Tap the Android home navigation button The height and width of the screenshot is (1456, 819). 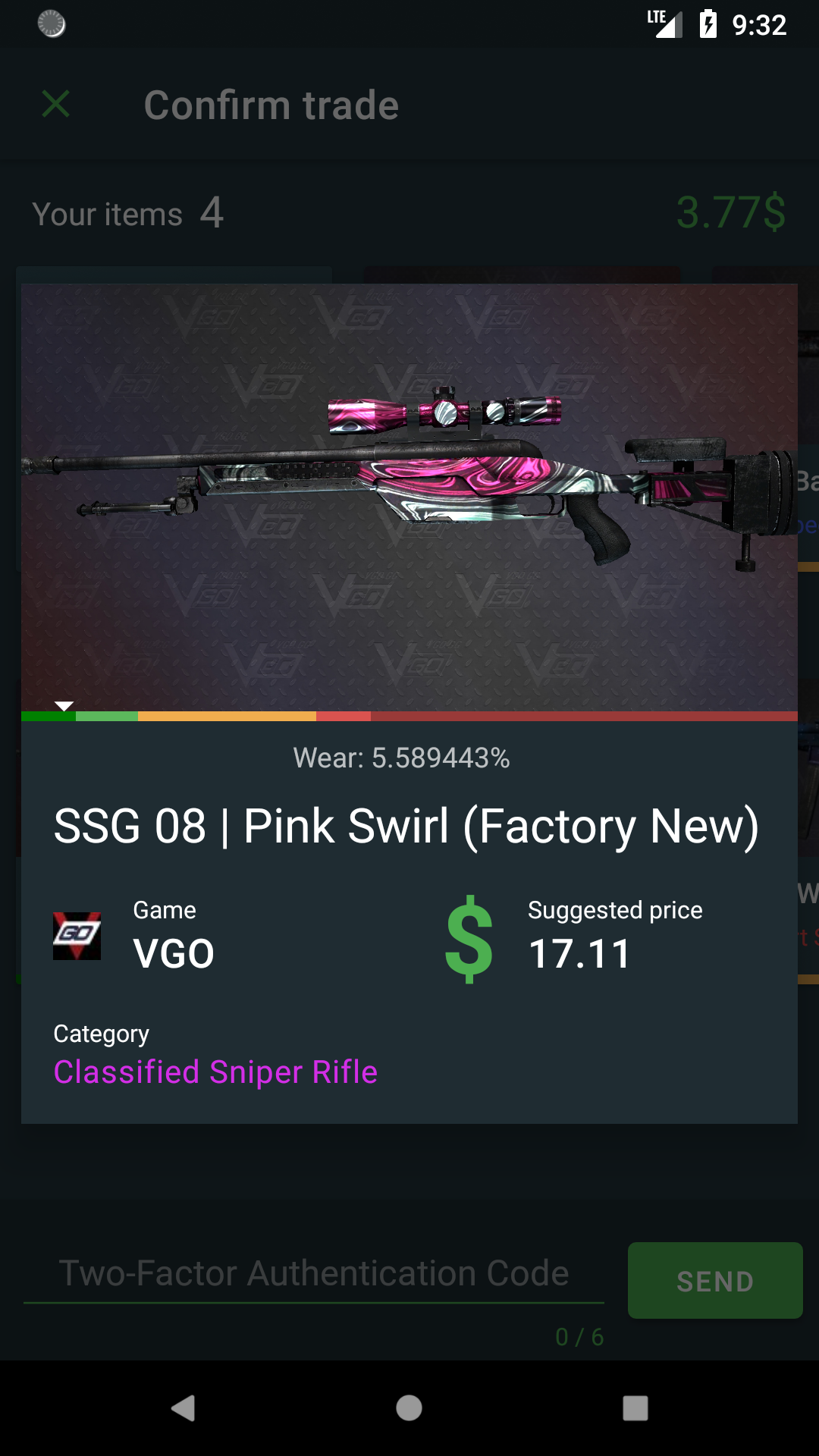click(x=409, y=1408)
